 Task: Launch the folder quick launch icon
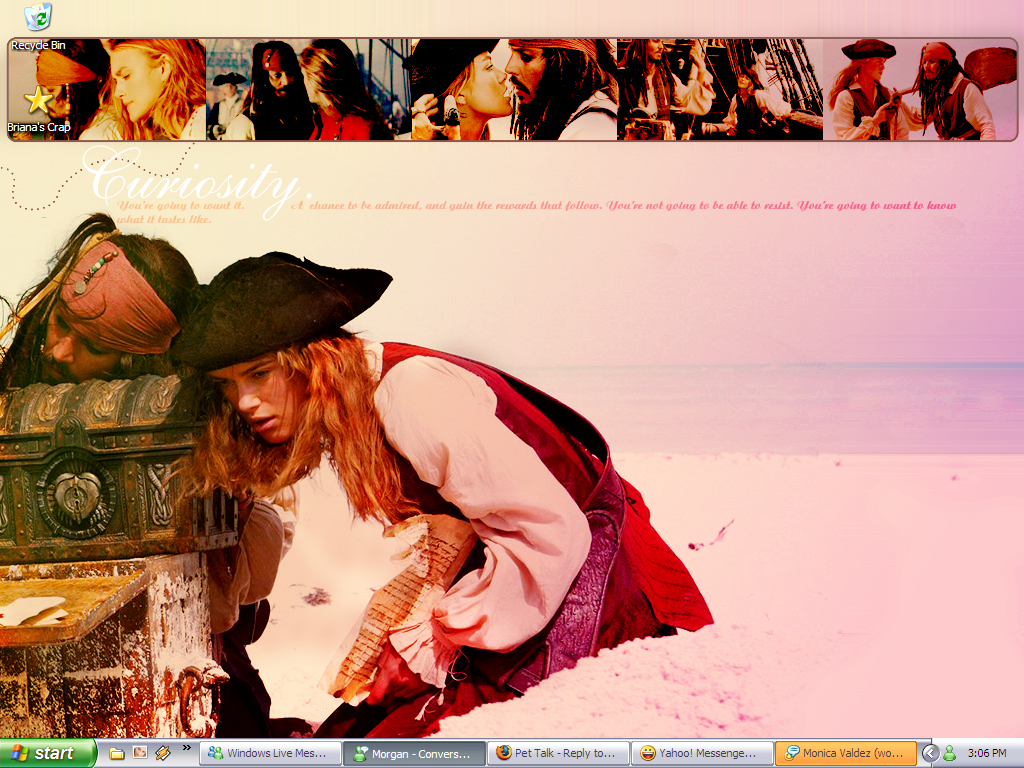(x=116, y=753)
